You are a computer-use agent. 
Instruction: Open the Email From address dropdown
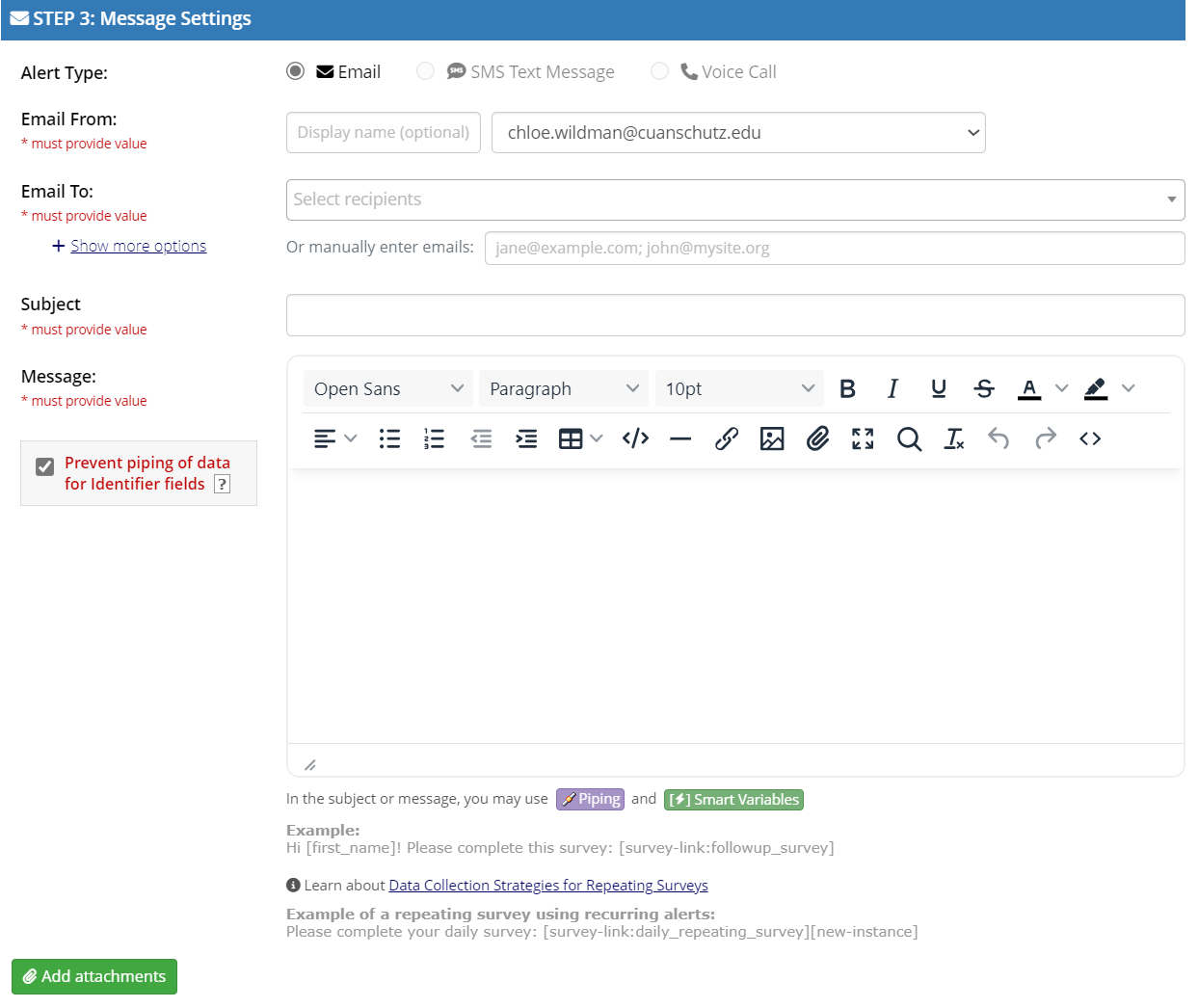[973, 132]
